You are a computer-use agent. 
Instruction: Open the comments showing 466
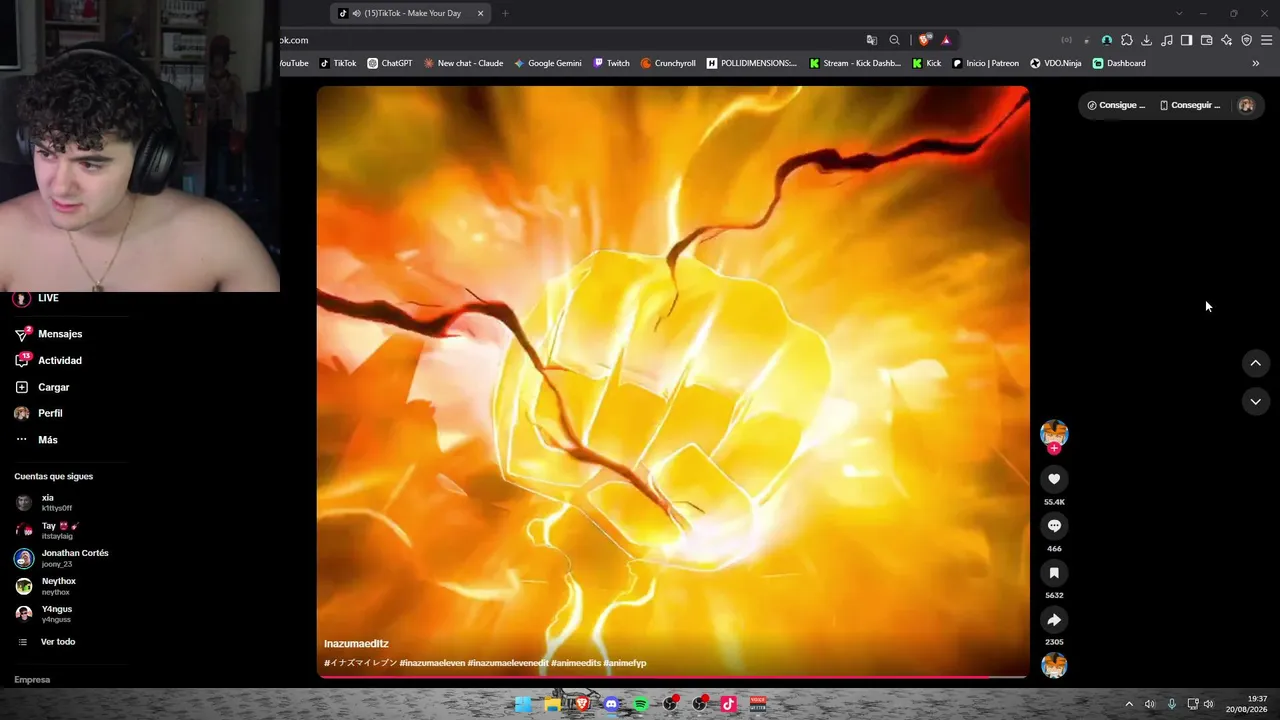pyautogui.click(x=1054, y=526)
